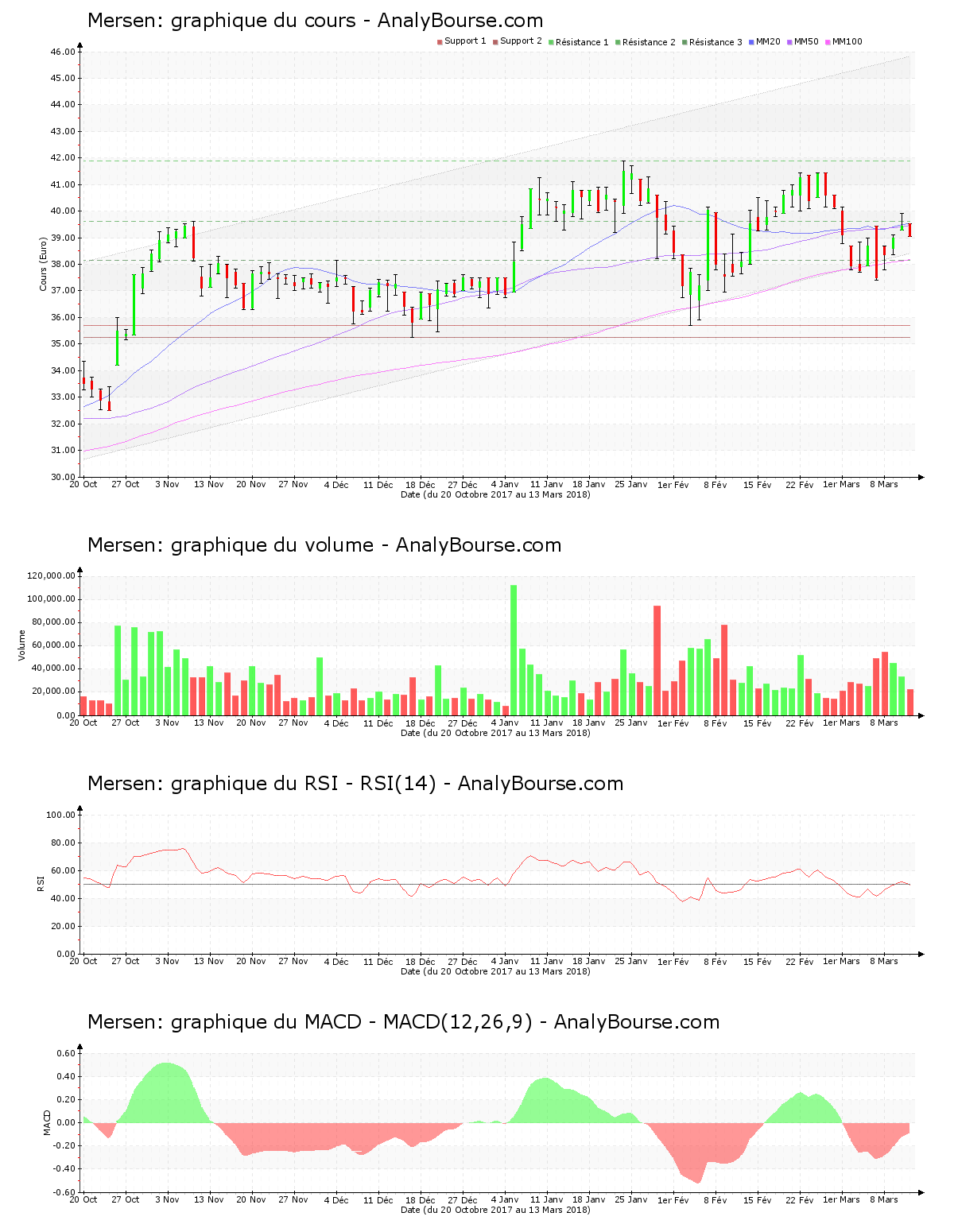Click the Résistance 2 legend color square

coord(618,42)
